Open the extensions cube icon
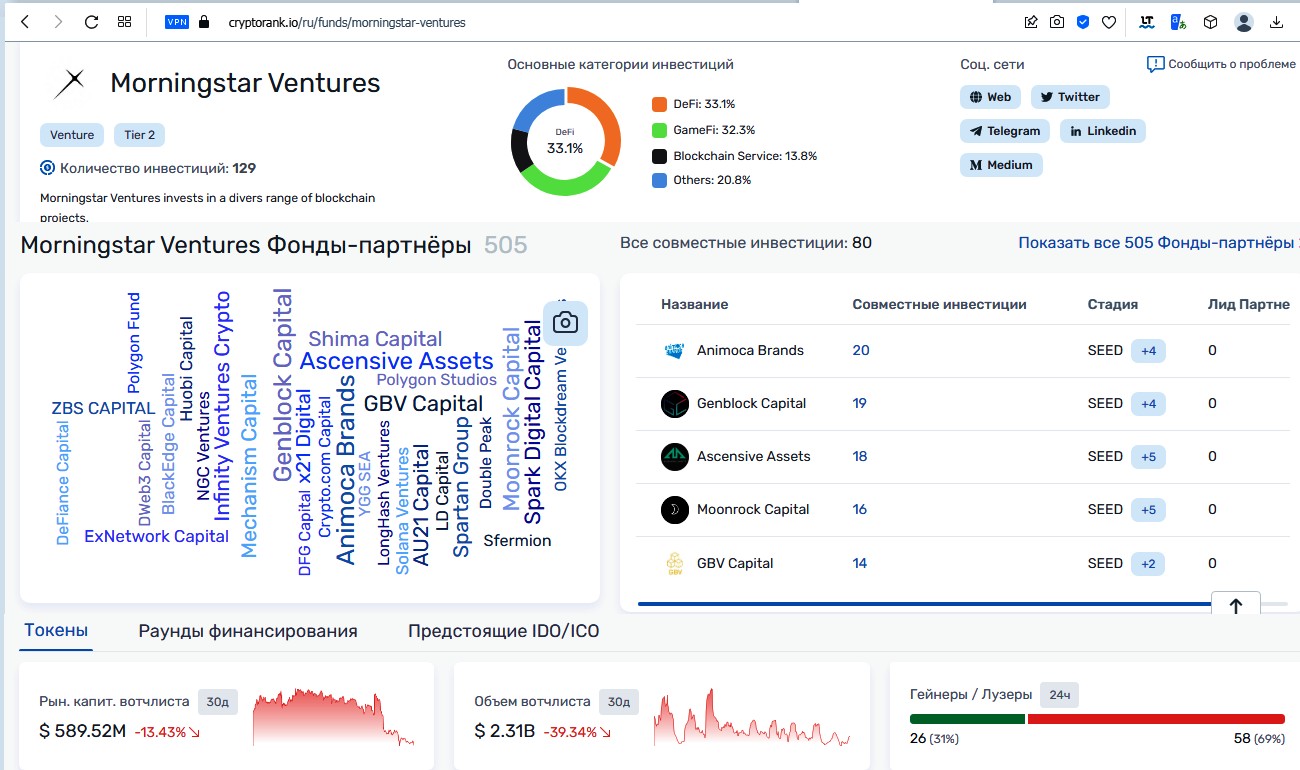This screenshot has width=1300, height=770. click(x=1210, y=21)
